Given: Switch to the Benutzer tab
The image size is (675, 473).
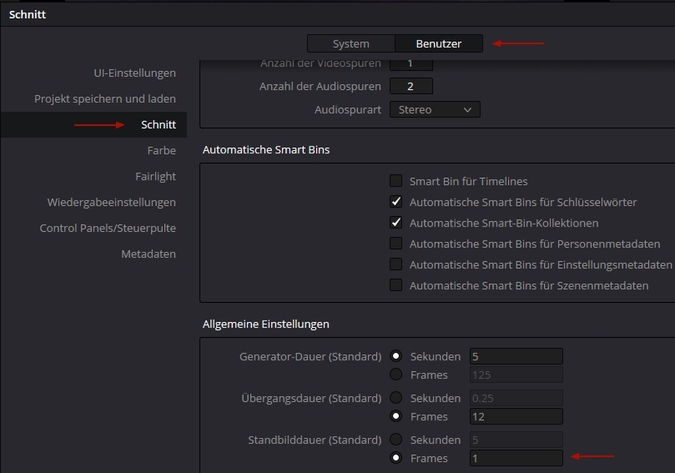Looking at the screenshot, I should [439, 44].
